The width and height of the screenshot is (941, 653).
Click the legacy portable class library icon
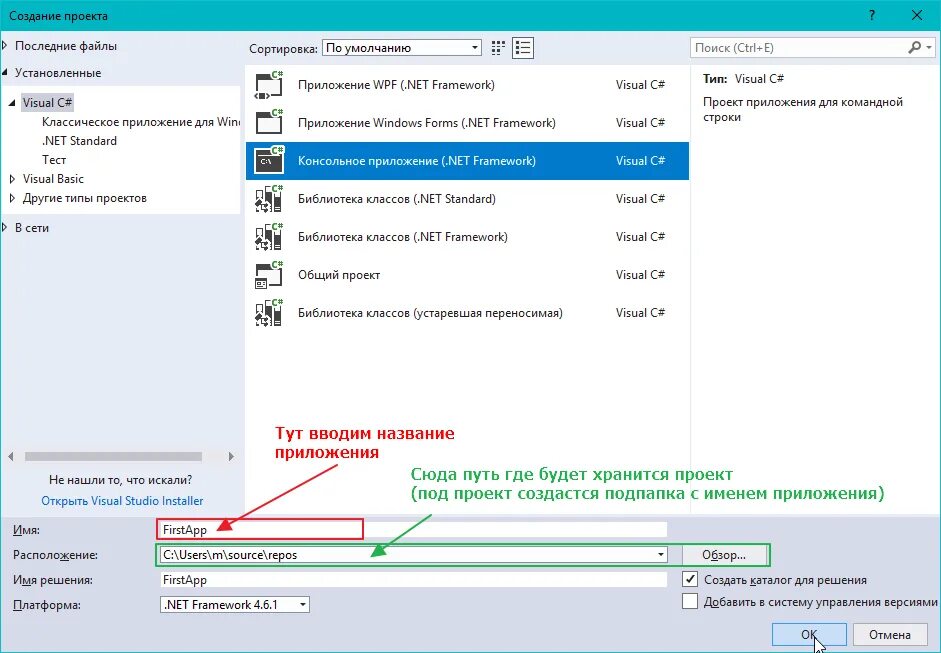(269, 313)
